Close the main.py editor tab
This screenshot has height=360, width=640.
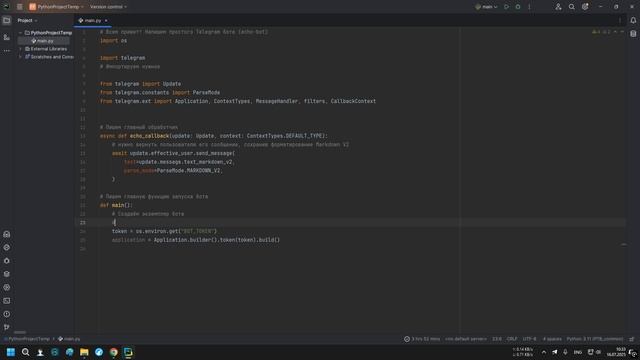[106, 20]
